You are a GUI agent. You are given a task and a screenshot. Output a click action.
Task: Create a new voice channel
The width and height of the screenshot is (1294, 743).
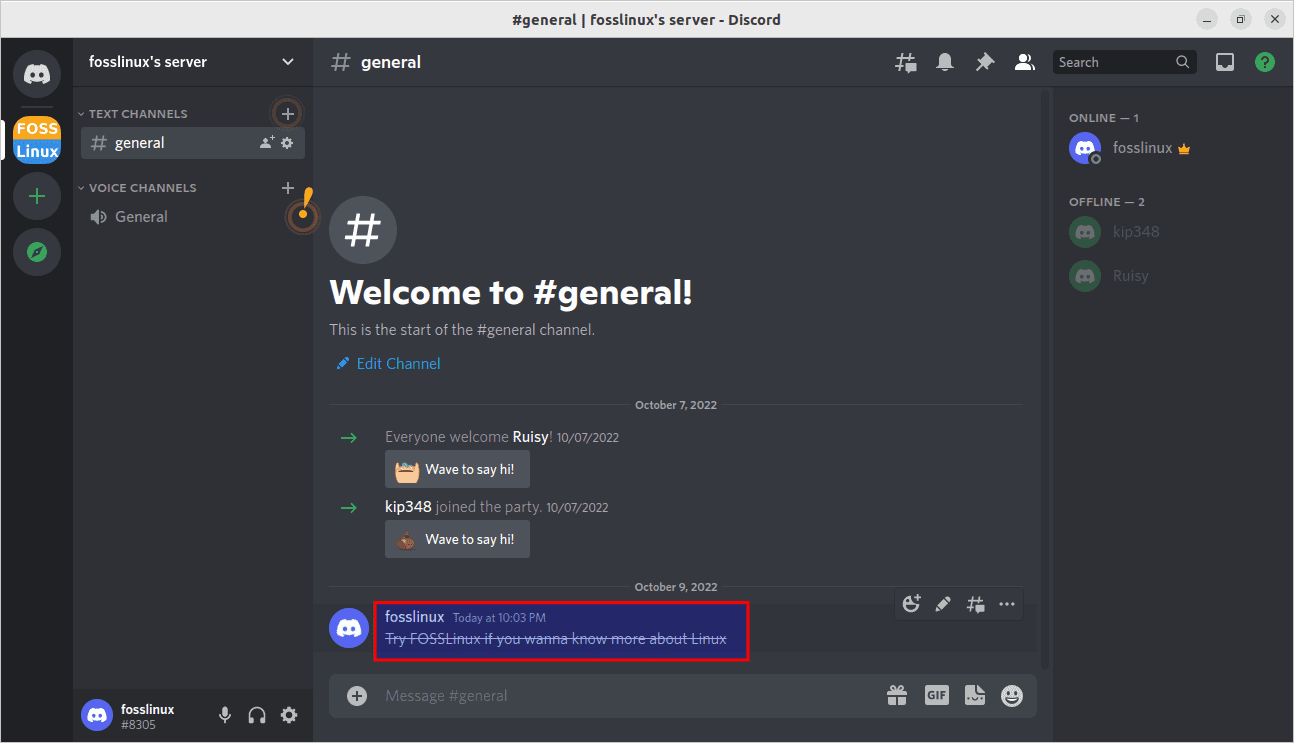[x=288, y=187]
